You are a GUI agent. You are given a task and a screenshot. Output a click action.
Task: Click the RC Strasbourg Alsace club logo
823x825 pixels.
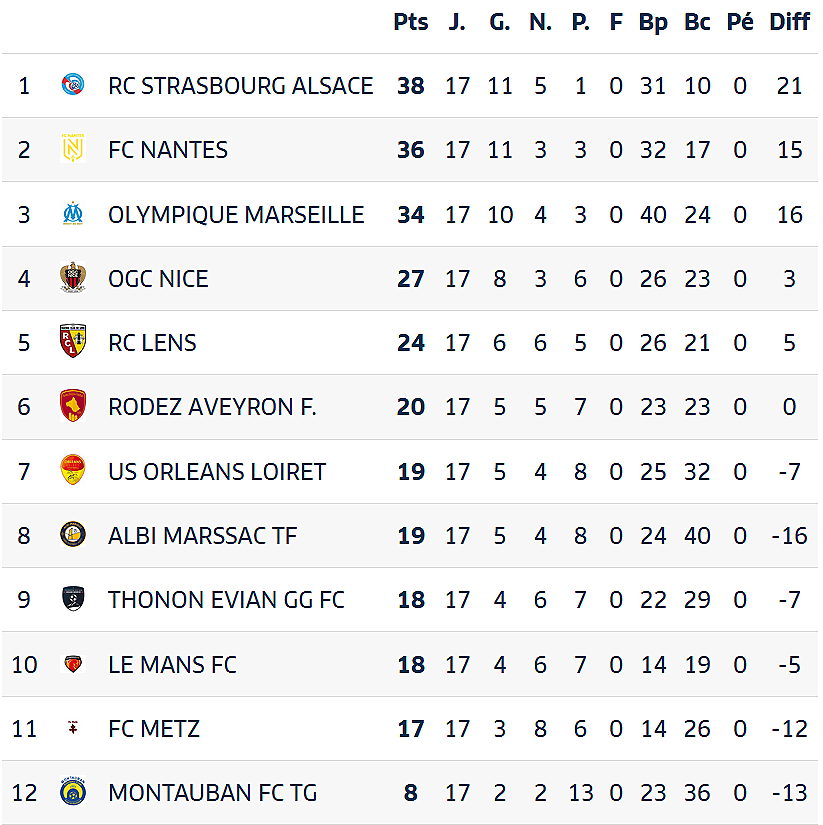(72, 85)
